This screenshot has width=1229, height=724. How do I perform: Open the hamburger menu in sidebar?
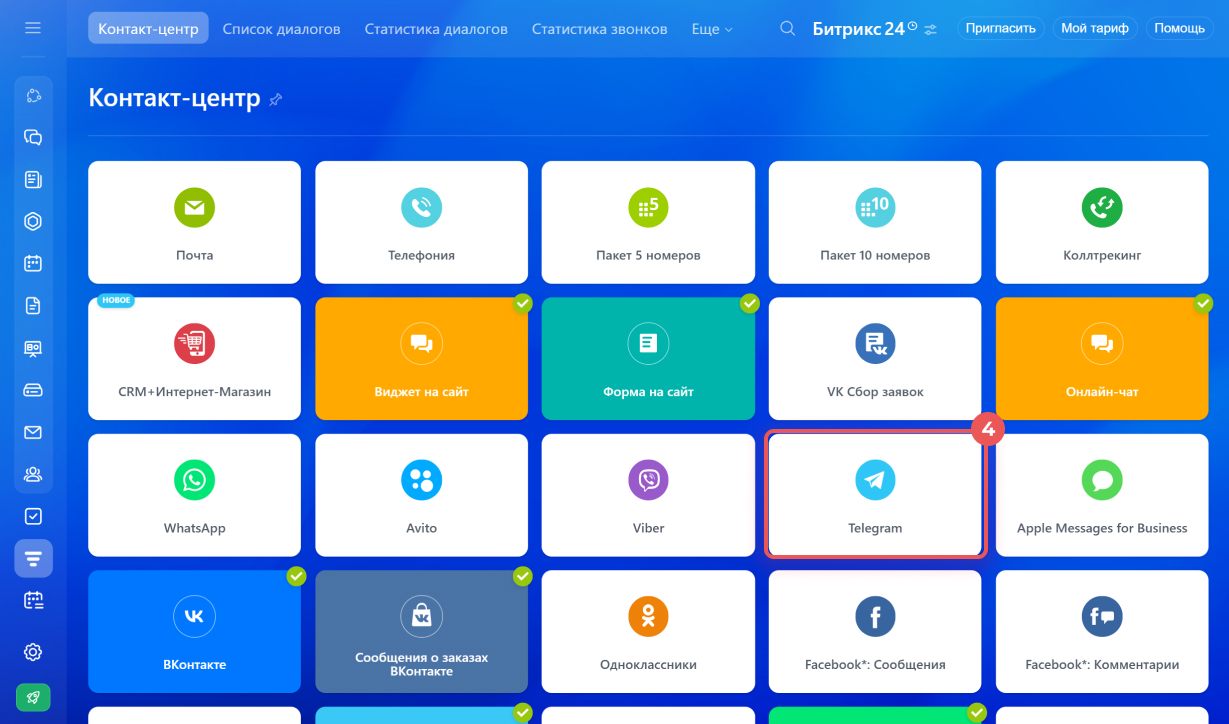[33, 28]
